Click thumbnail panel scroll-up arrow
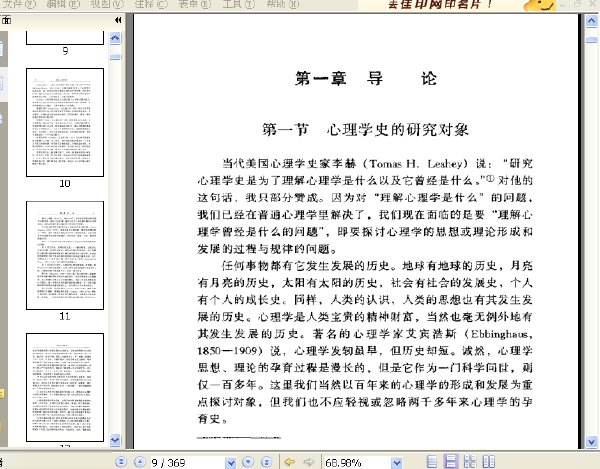Viewport: 600px width, 469px height. [115, 37]
